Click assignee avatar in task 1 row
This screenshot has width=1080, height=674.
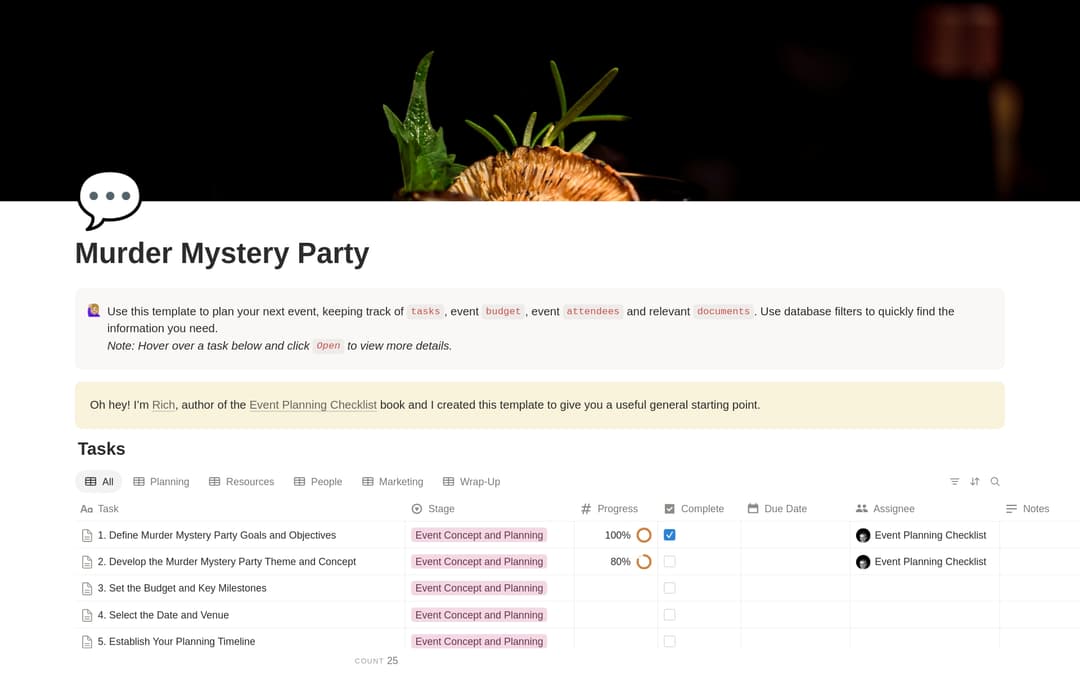(863, 535)
